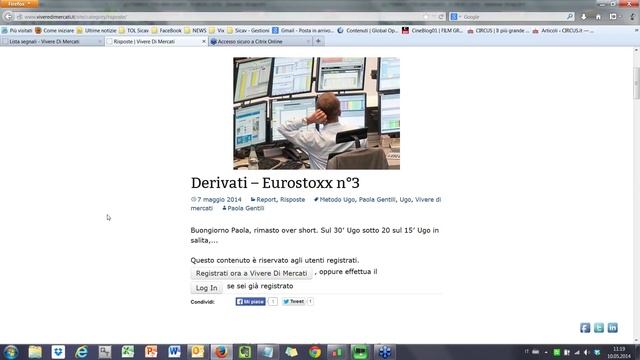Click Registrati ora a Vivere Di Mercati button
640x360 pixels.
pos(251,273)
